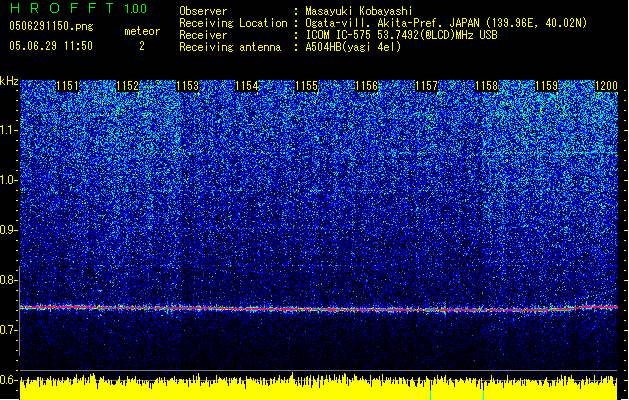Click the date stamp 05.06.29 11:50
This screenshot has height=400, width=629.
[x=51, y=46]
